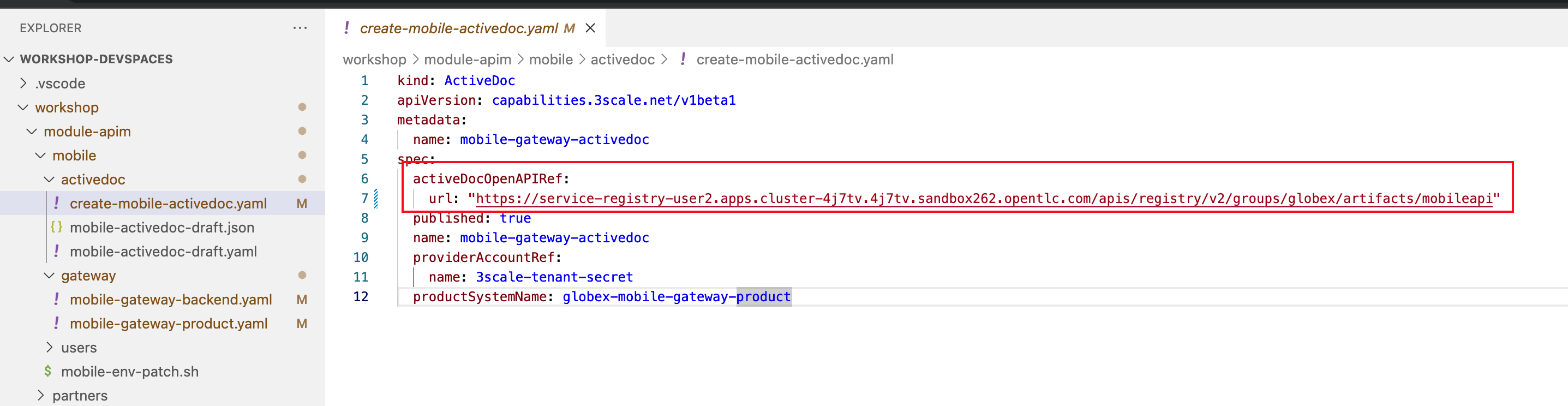Screen dimensions: 1568x406
Task: Click the YAML icon in the breadcrumb
Action: pyautogui.click(x=683, y=58)
